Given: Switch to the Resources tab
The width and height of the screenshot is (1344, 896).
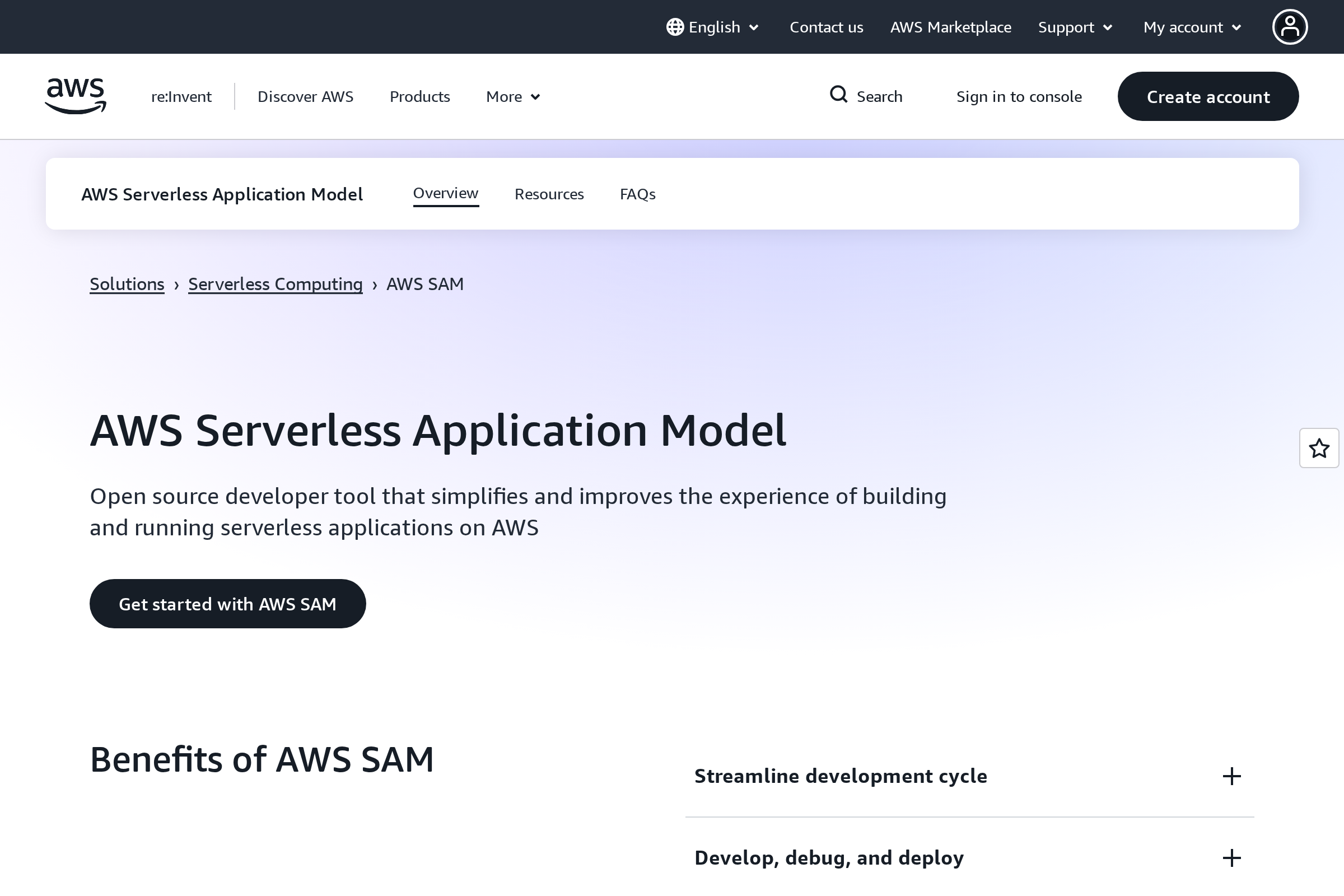Looking at the screenshot, I should (549, 194).
